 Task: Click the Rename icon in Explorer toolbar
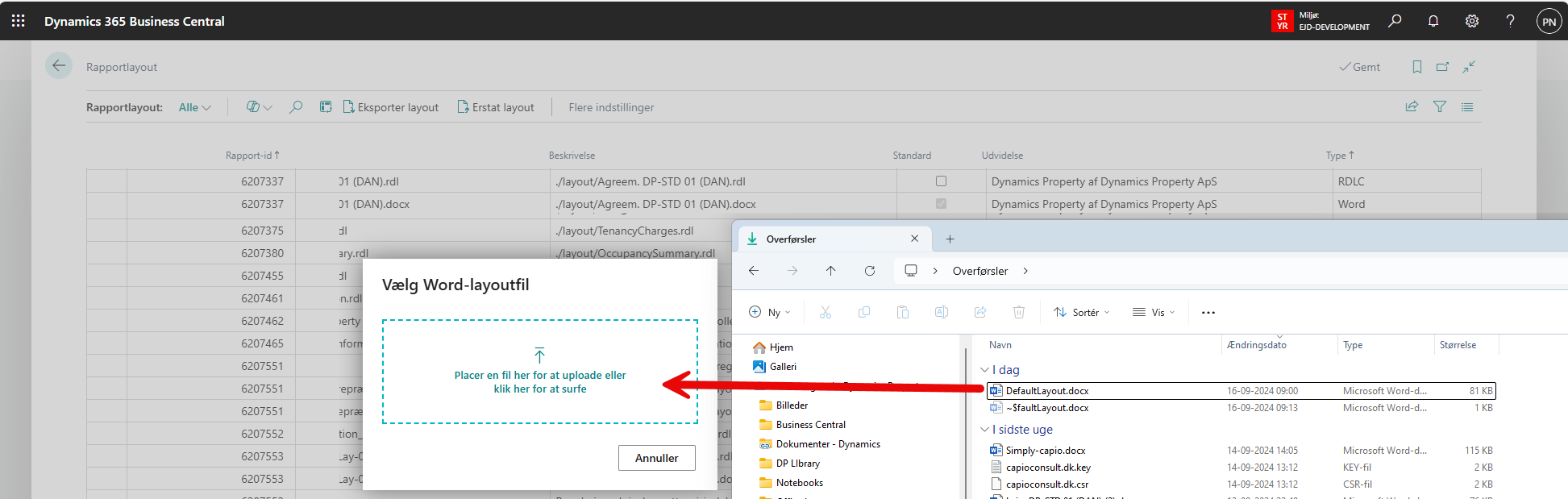tap(941, 312)
